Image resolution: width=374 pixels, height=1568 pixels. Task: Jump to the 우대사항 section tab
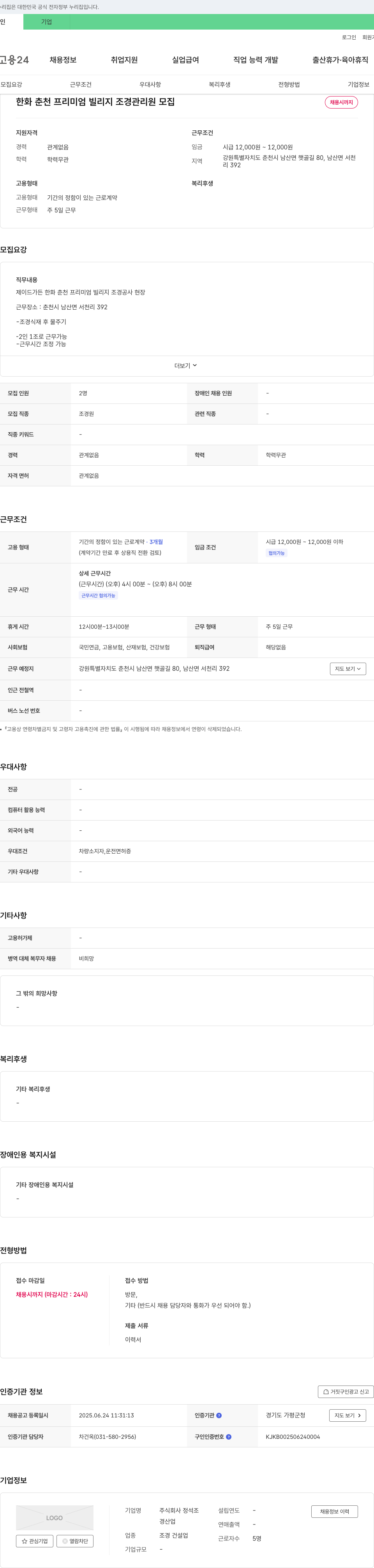(150, 84)
